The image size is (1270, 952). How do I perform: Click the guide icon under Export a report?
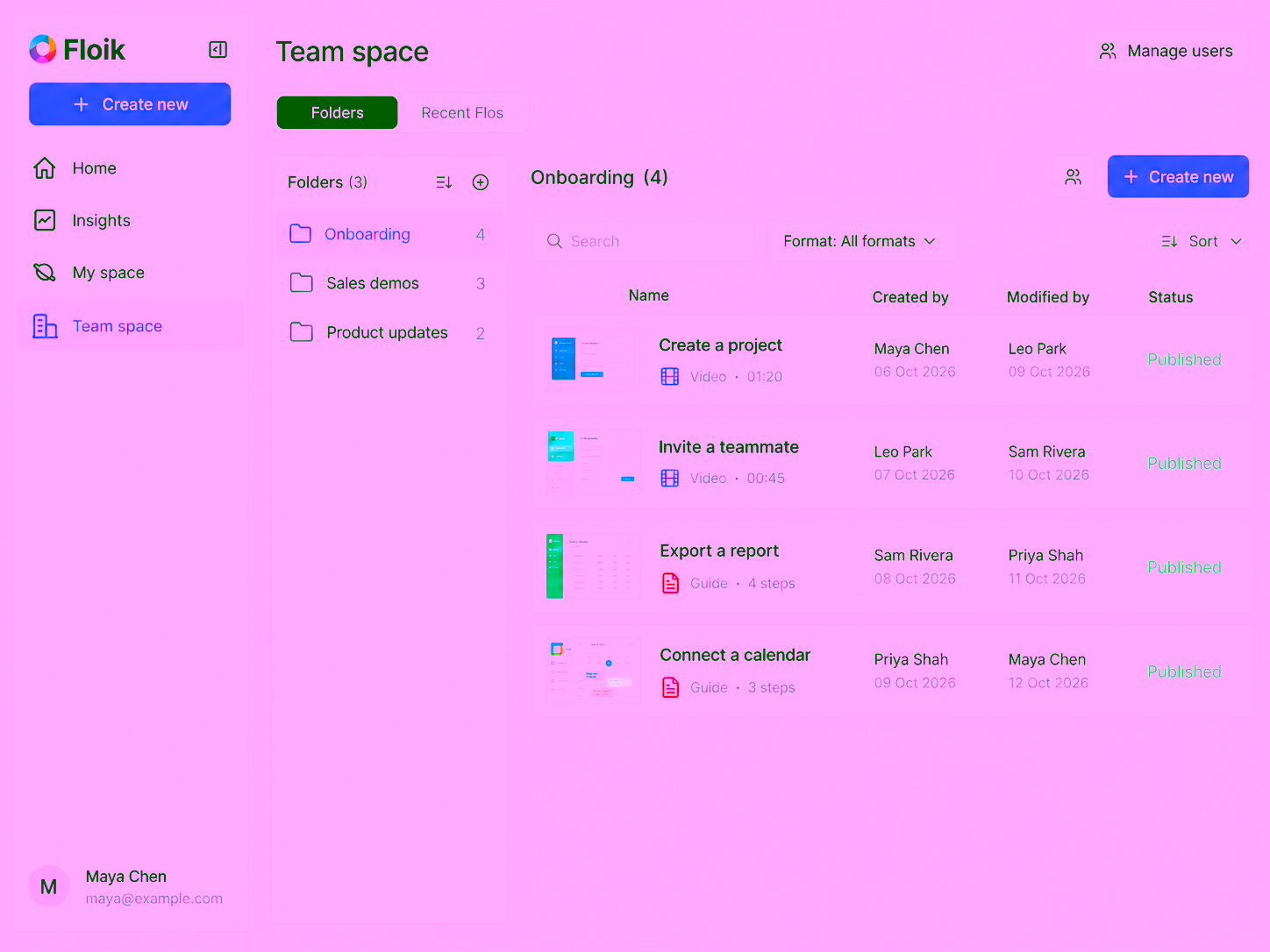click(671, 583)
